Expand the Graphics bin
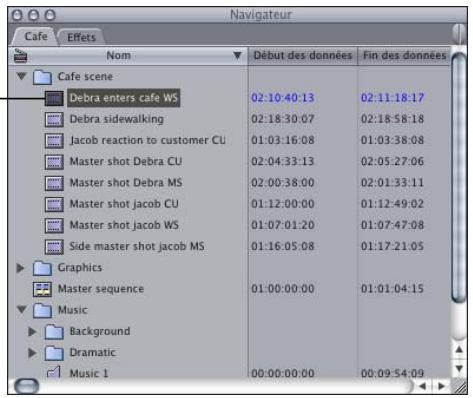 pyautogui.click(x=20, y=268)
